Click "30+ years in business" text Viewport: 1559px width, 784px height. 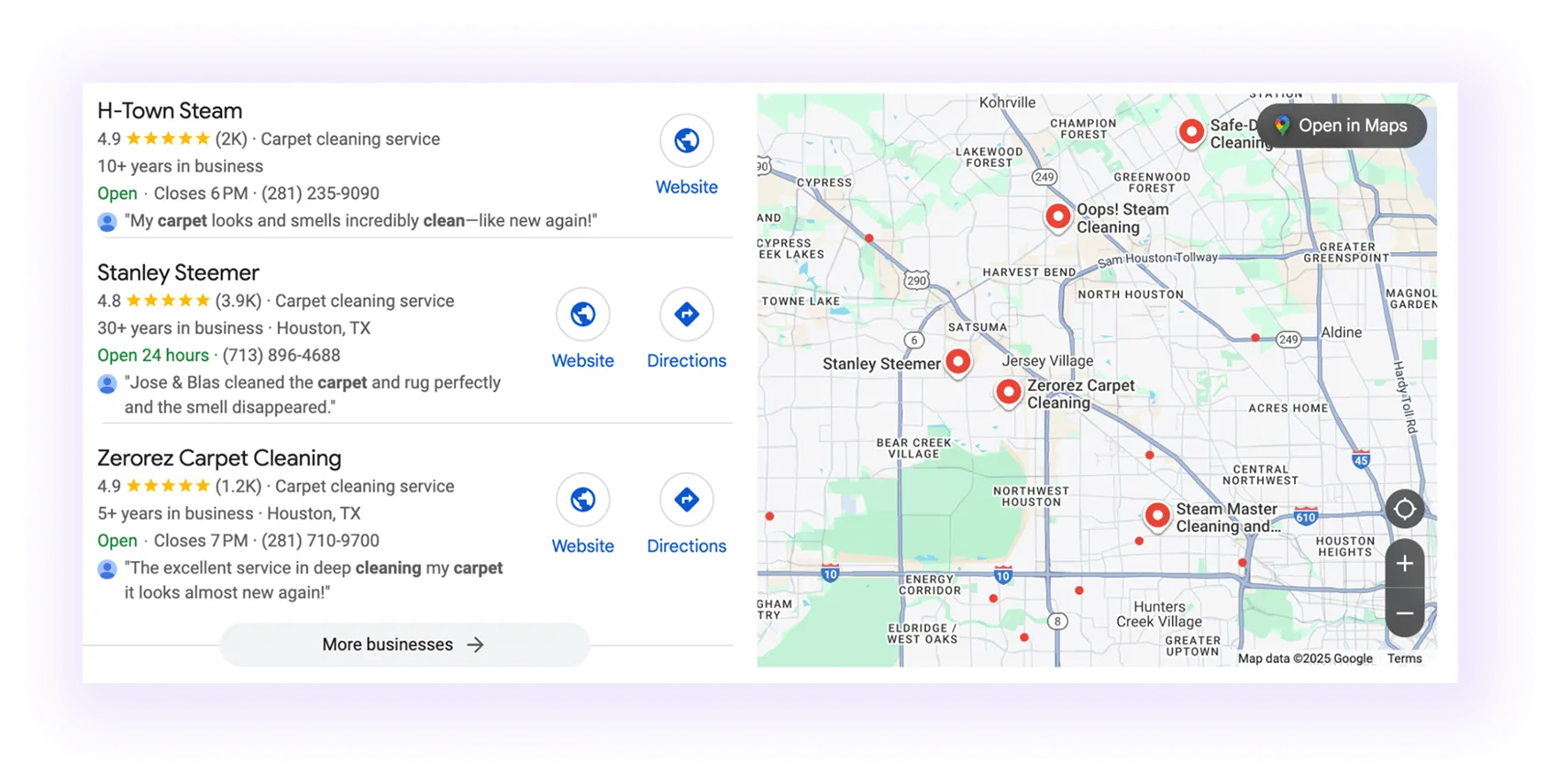pos(181,328)
